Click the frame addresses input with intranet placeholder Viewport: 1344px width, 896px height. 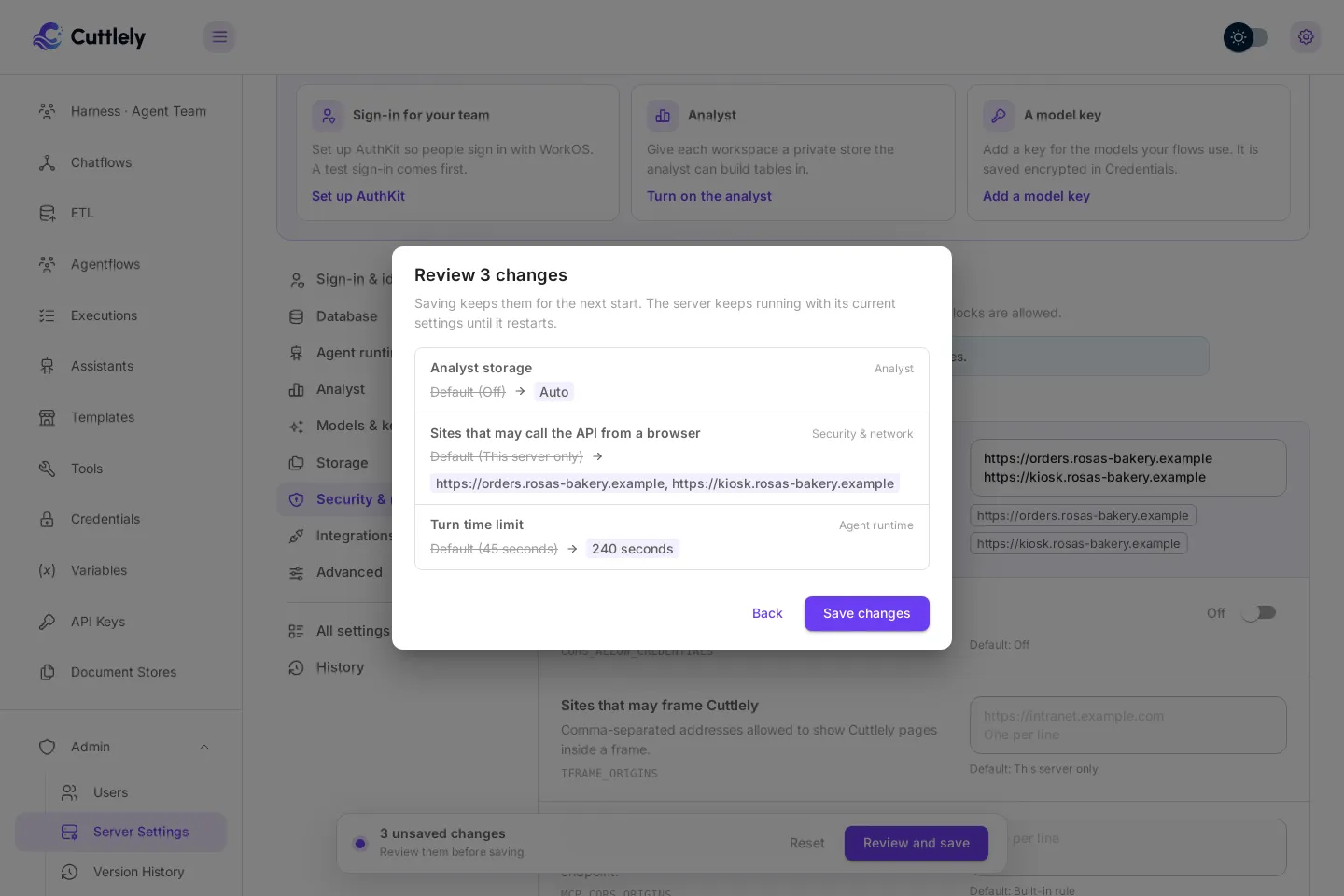tap(1128, 725)
